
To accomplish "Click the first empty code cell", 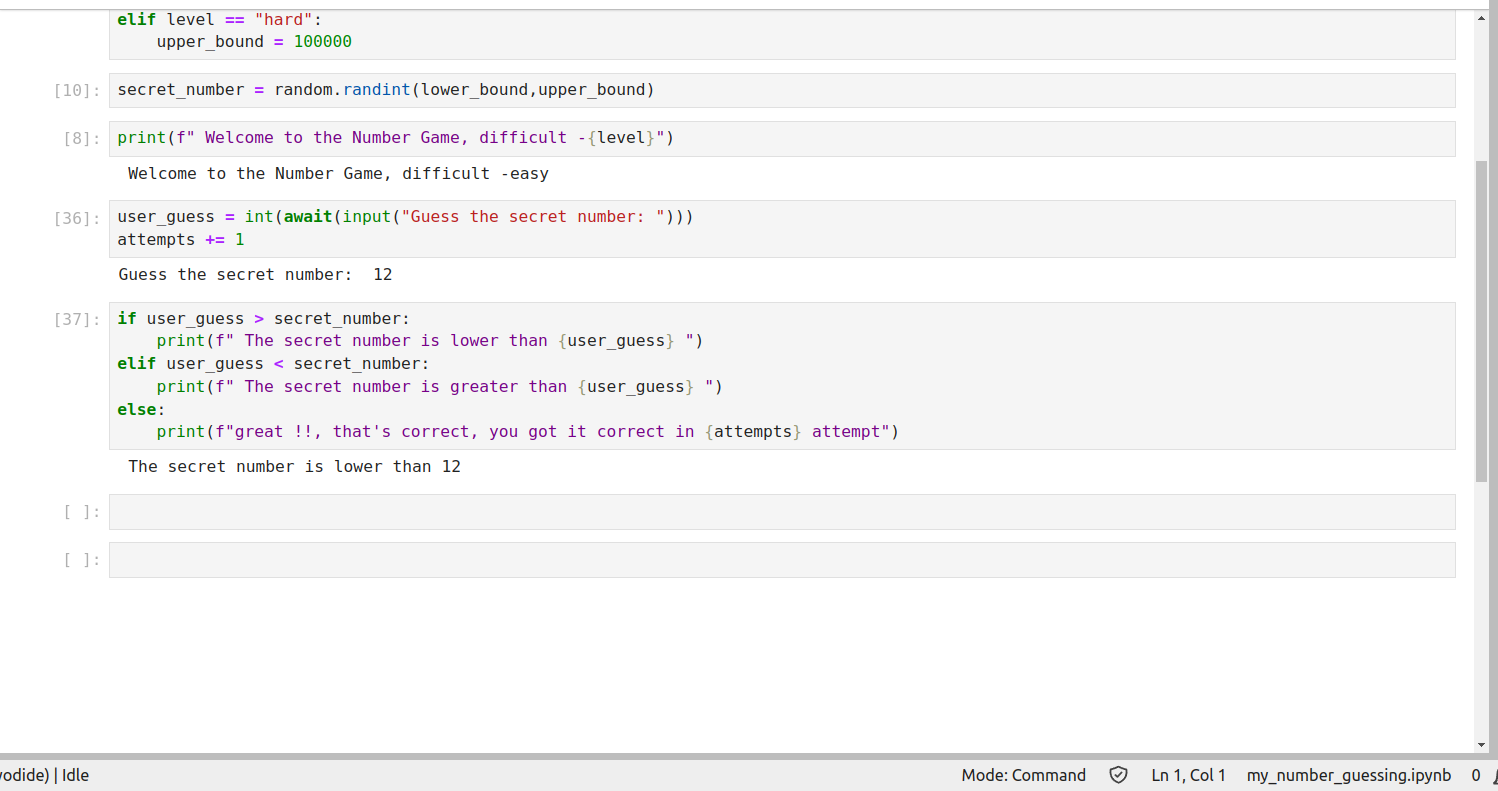I will (x=780, y=512).
